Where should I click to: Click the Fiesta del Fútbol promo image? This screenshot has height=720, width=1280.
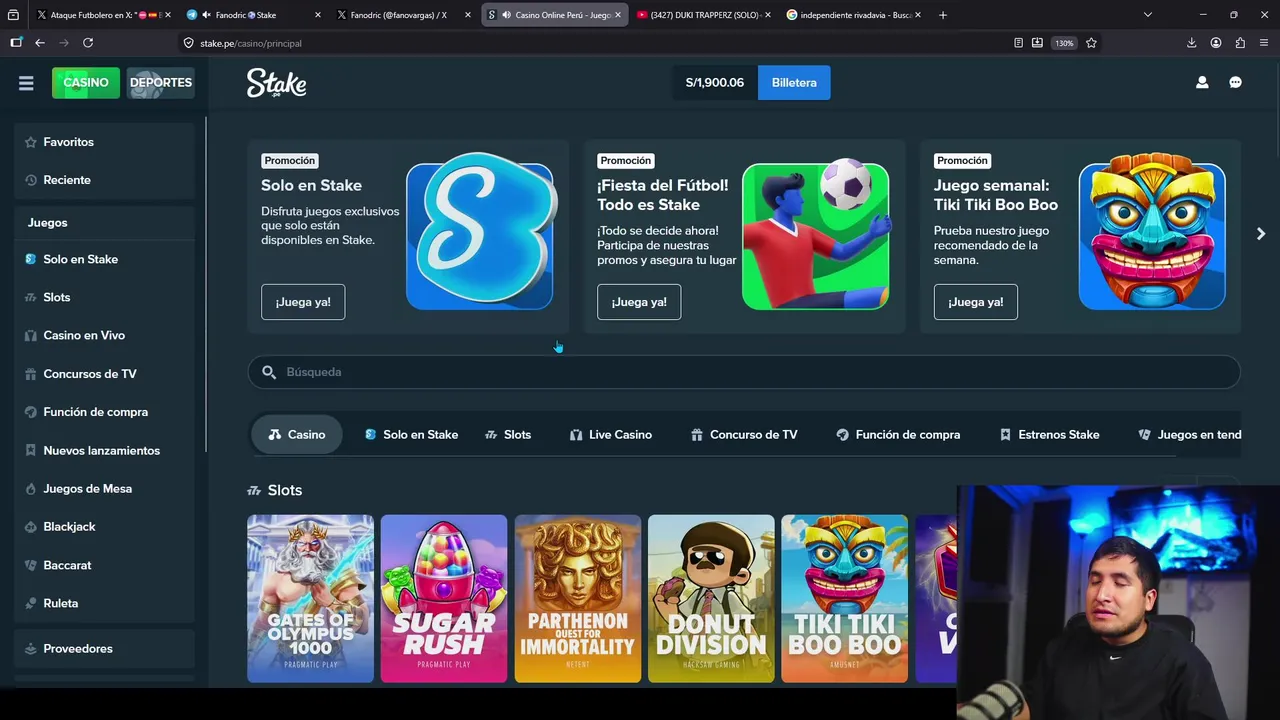(816, 235)
